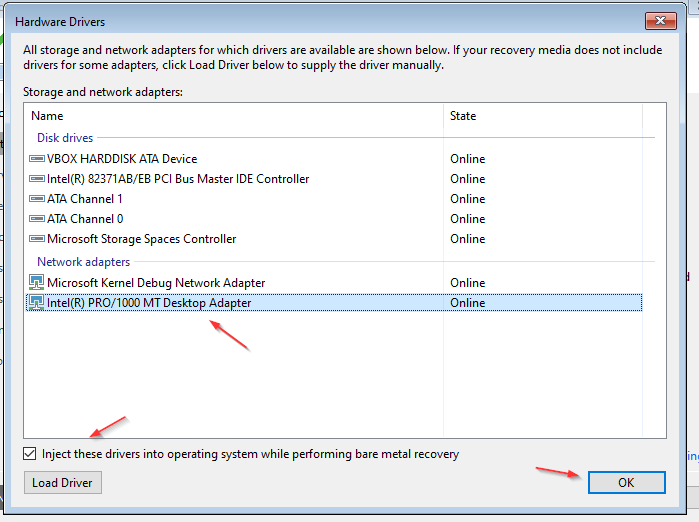699x522 pixels.
Task: Select Microsoft Kernel Debug Network Adapter row
Action: pos(334,283)
